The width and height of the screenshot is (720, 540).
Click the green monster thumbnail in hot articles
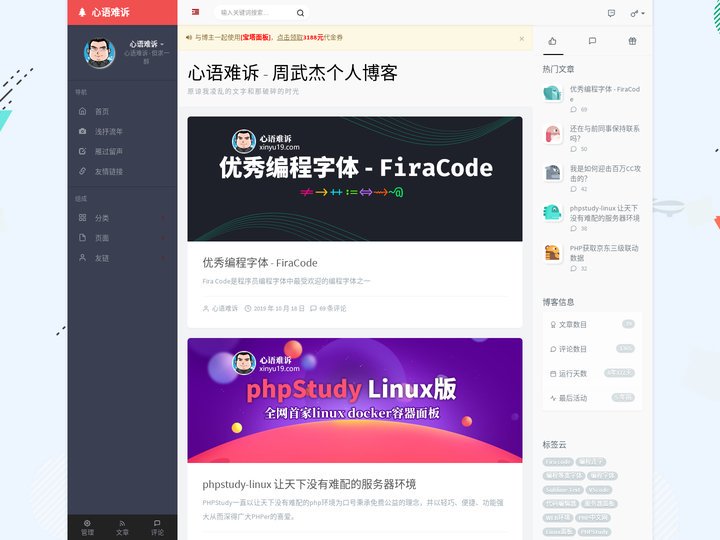[552, 213]
